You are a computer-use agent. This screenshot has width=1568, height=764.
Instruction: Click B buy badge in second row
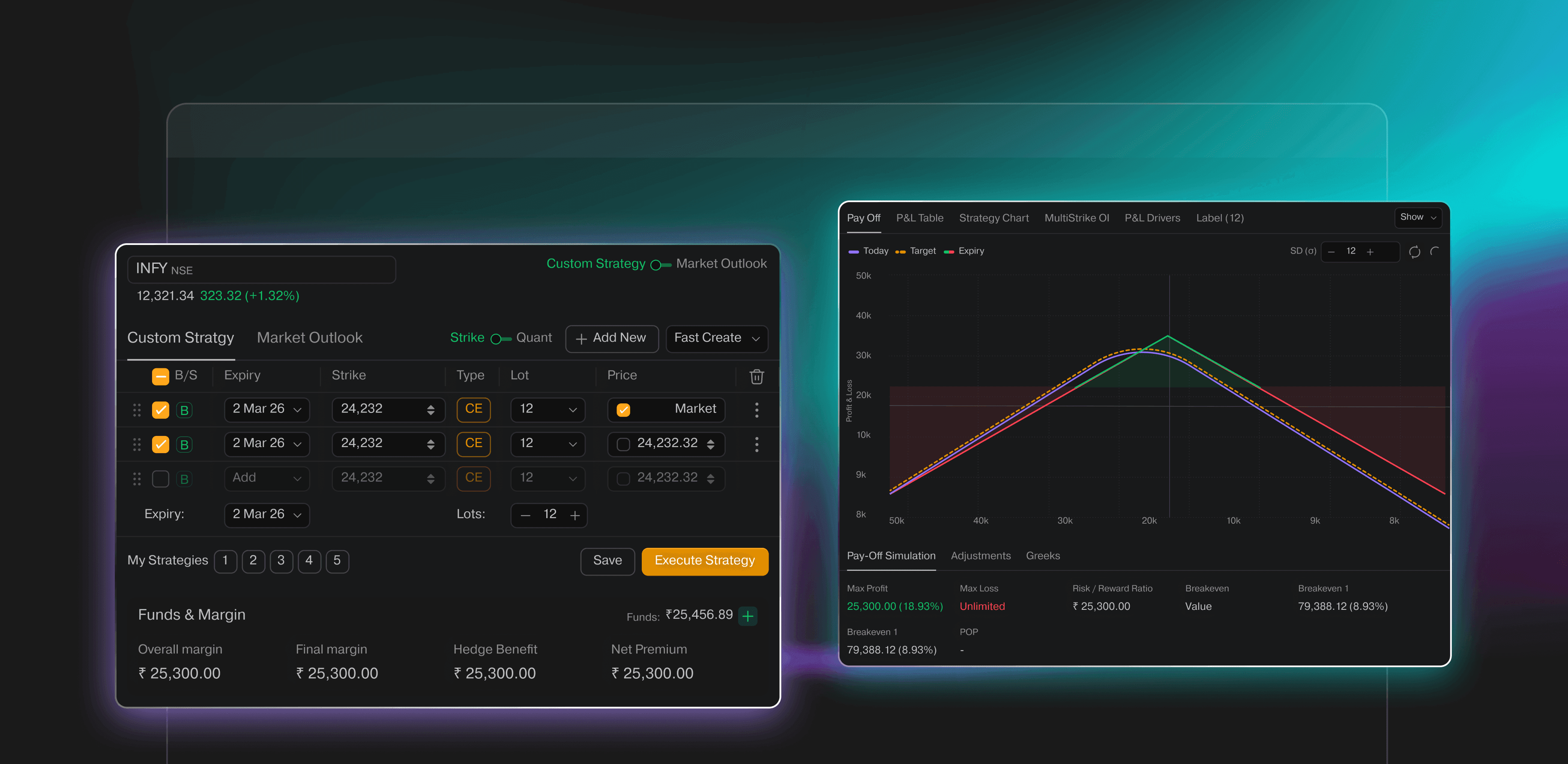tap(184, 445)
